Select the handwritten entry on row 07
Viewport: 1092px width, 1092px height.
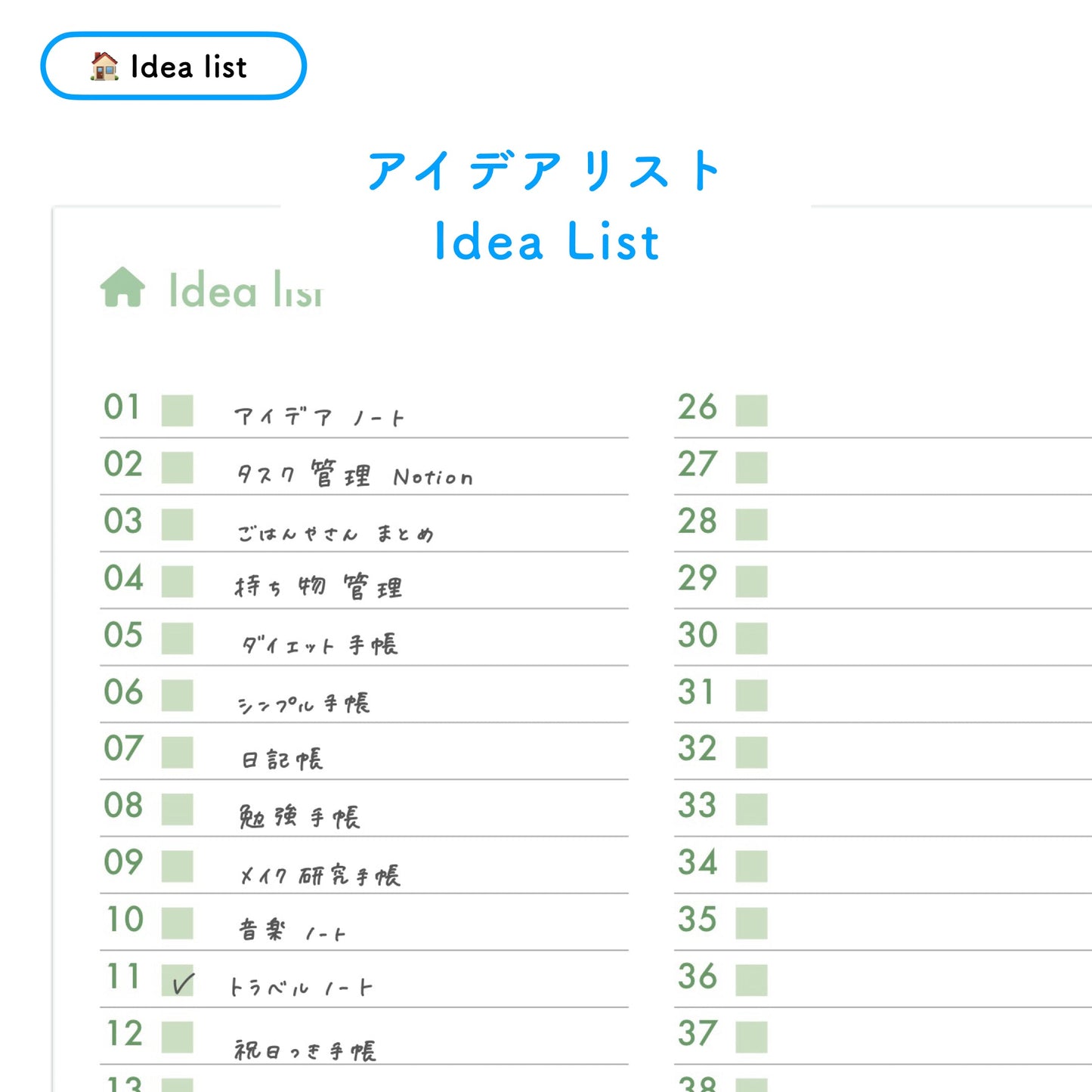[282, 759]
